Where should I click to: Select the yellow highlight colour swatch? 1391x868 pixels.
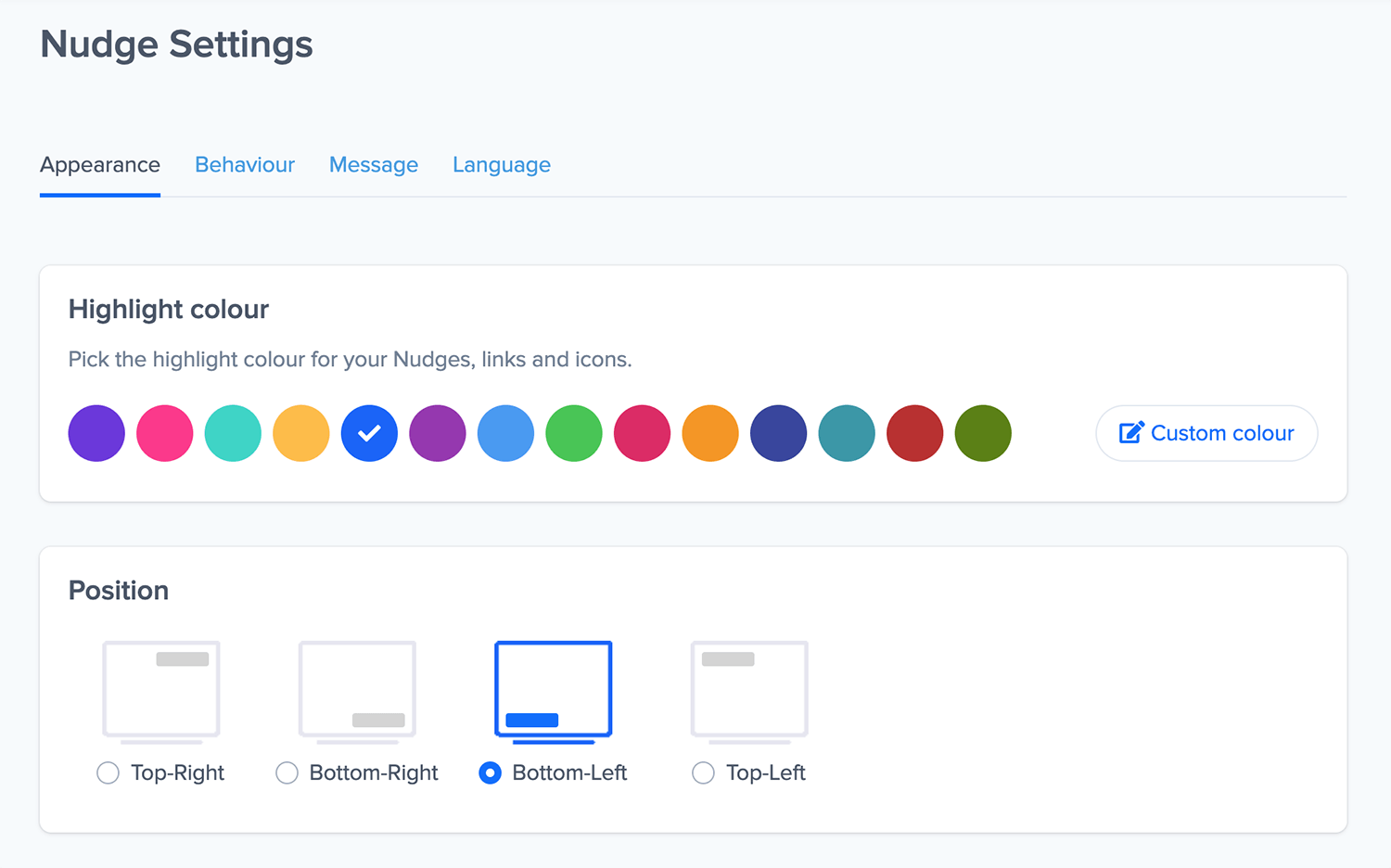[301, 433]
